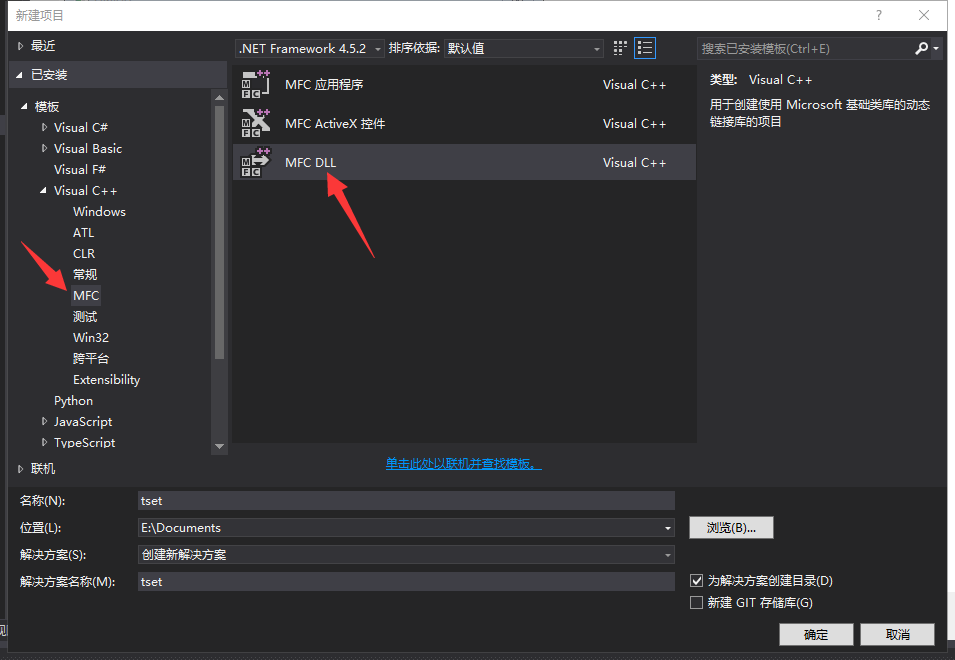The image size is (955, 660).
Task: Switch to small icons view
Action: [x=620, y=48]
